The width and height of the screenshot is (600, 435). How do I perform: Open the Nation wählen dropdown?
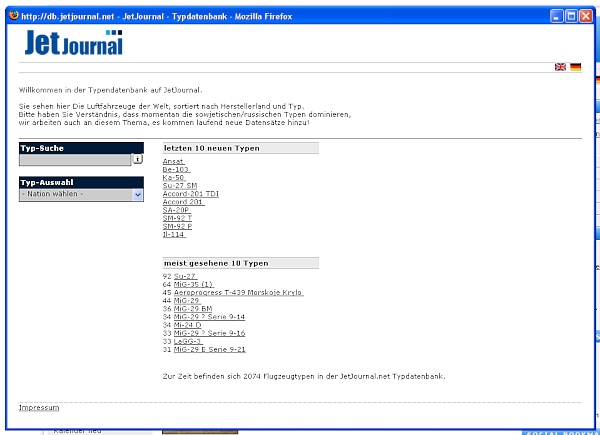[82, 194]
